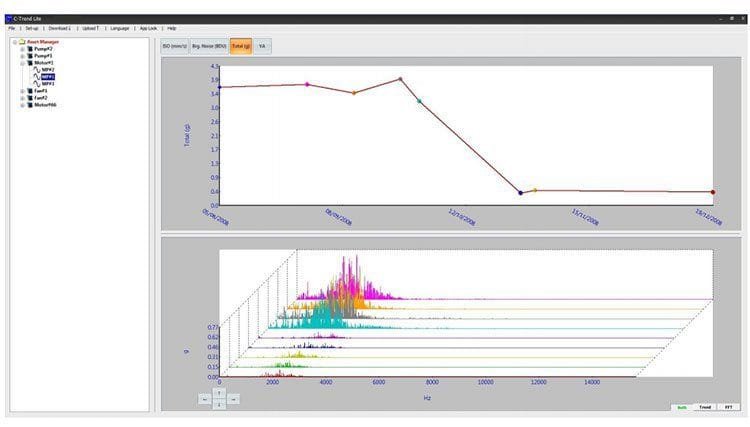Select the ISO (mm/s) parameter tab
This screenshot has height=427, width=750.
point(174,46)
